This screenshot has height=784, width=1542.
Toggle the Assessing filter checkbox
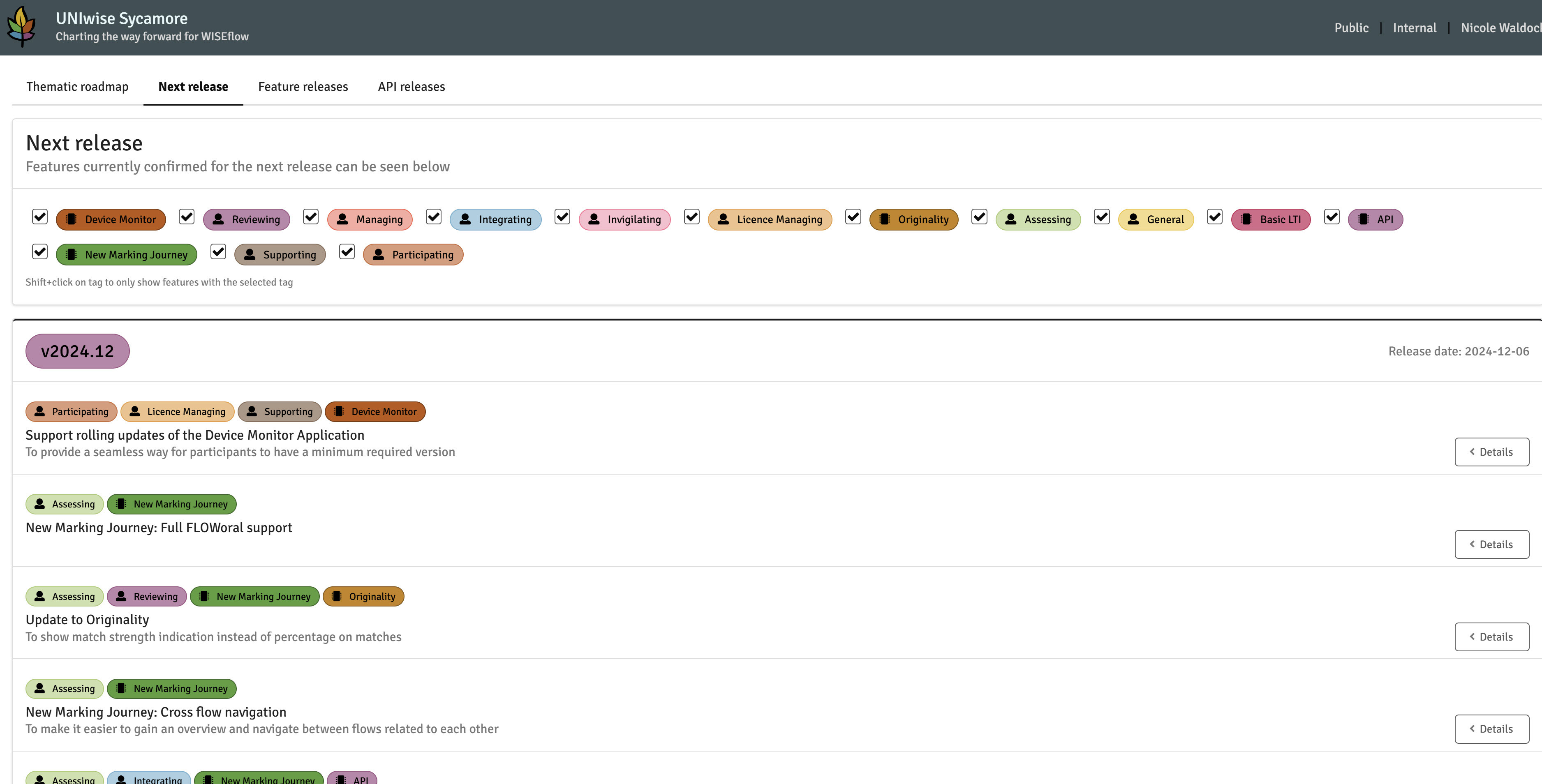[979, 217]
